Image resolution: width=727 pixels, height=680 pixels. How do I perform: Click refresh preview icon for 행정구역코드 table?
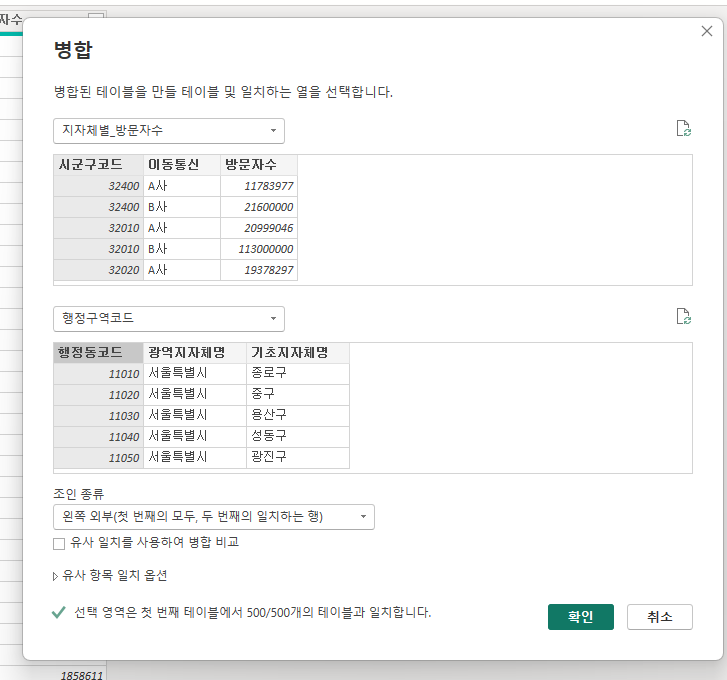click(683, 317)
